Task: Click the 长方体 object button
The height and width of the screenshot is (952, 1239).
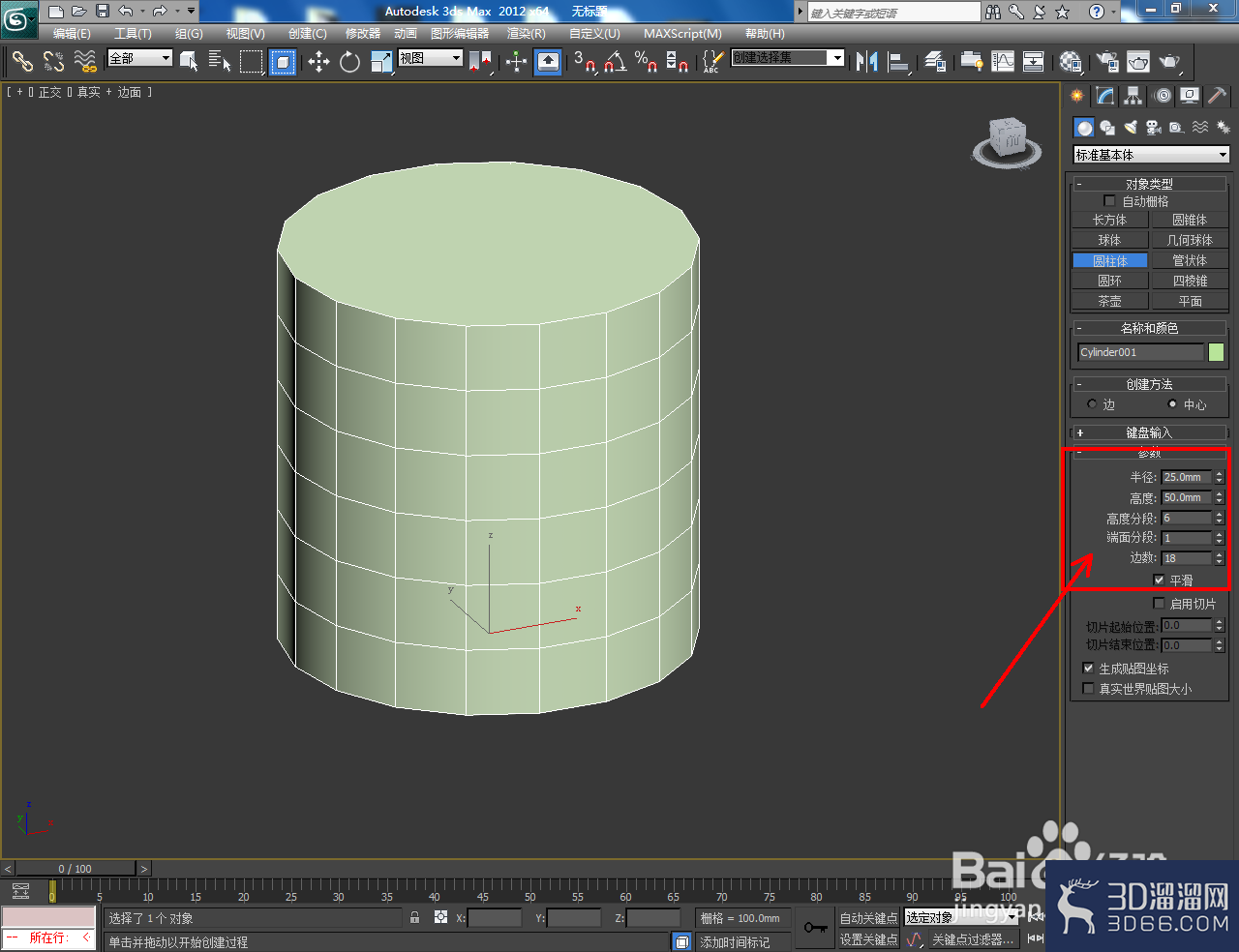Action: pos(1109,220)
